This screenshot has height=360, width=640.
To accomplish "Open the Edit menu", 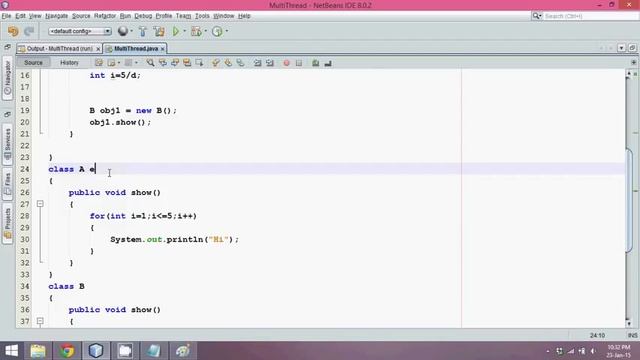I will (20, 16).
